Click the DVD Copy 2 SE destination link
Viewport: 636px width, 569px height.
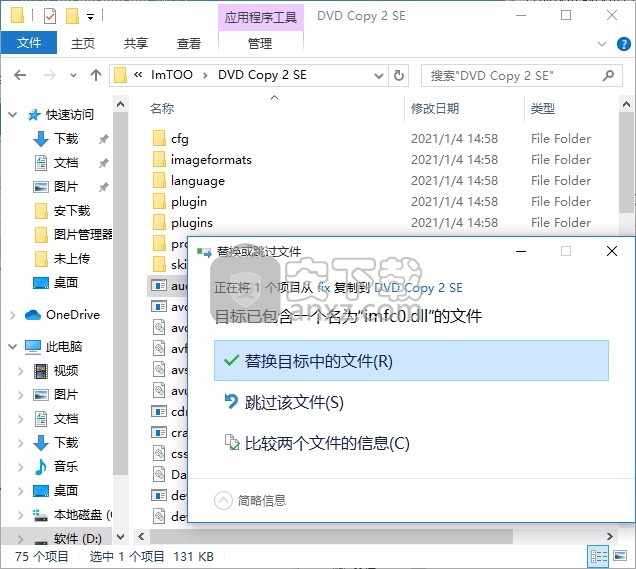click(418, 288)
